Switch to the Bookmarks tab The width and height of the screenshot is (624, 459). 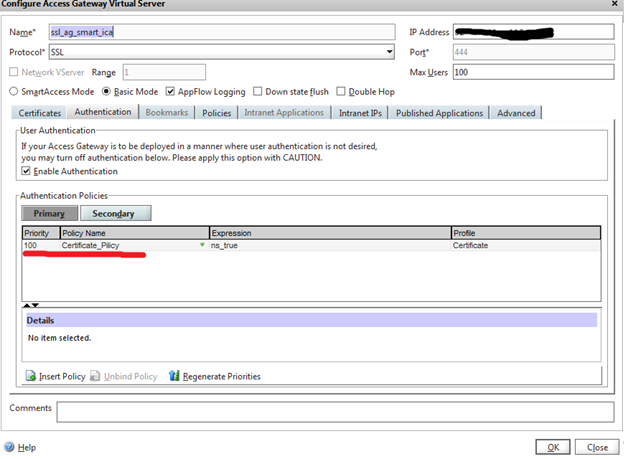167,113
